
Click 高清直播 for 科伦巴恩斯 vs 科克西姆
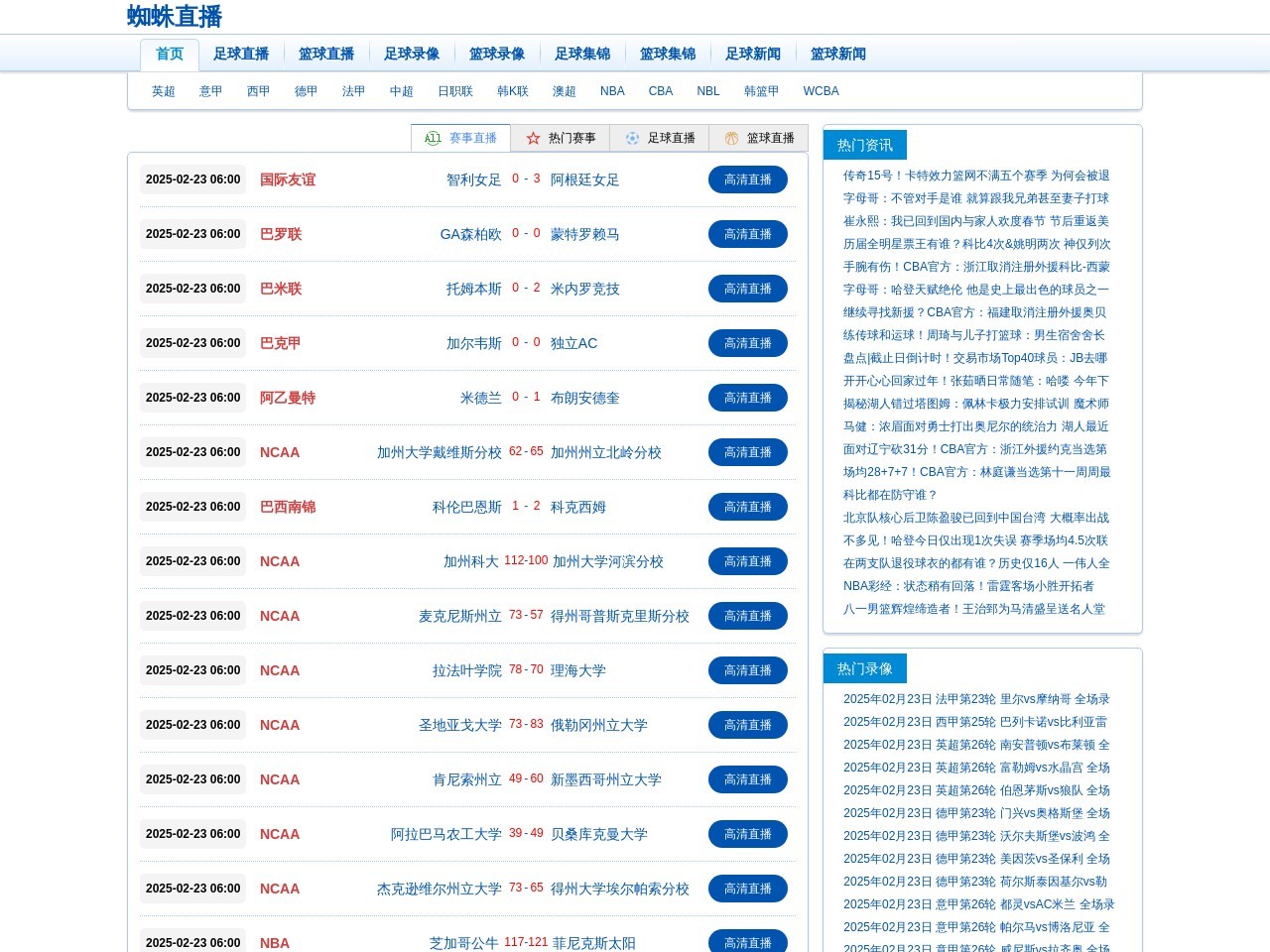point(748,507)
